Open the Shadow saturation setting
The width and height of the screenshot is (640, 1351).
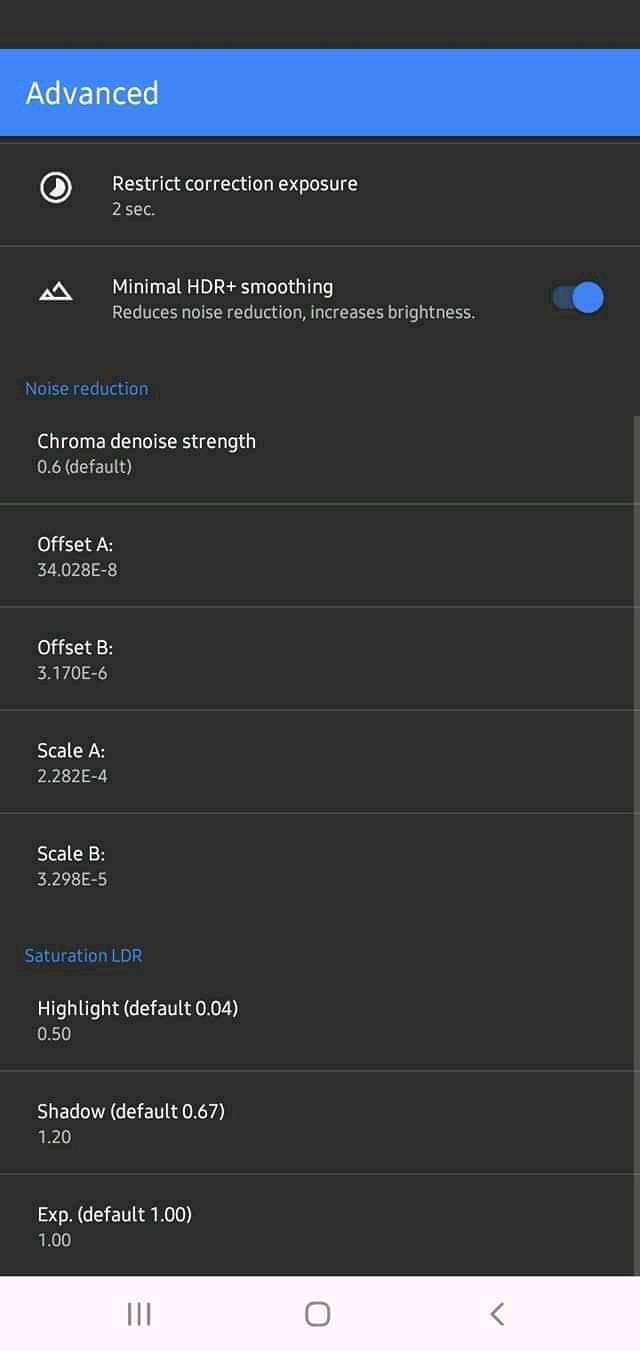[130, 1123]
